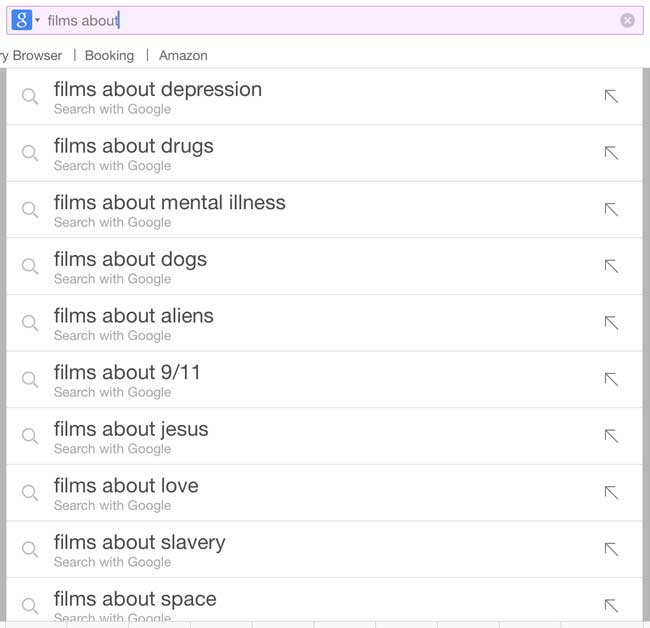The width and height of the screenshot is (650, 628).
Task: Choose the 'films about space' suggestion
Action: coord(135,604)
